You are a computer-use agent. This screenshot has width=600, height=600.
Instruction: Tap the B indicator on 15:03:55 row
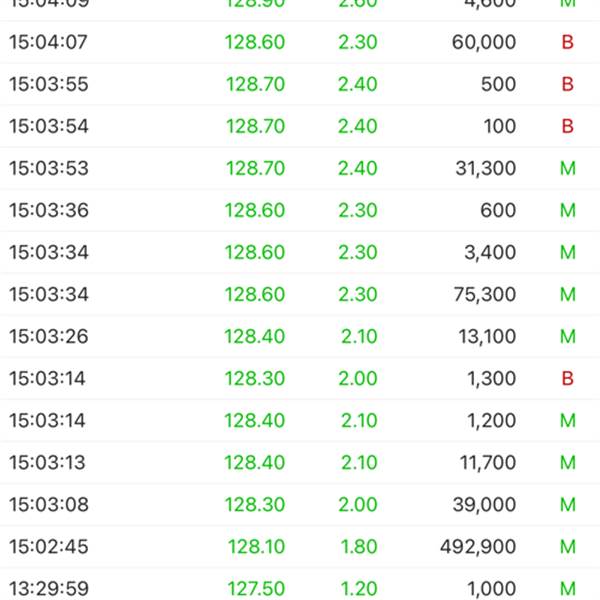click(567, 84)
